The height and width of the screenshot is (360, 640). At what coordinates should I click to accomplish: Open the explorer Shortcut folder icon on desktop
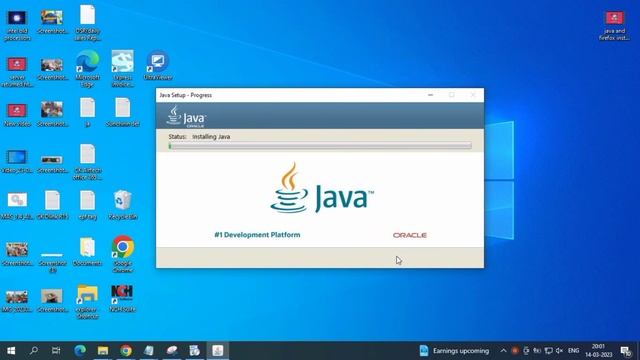[87, 302]
